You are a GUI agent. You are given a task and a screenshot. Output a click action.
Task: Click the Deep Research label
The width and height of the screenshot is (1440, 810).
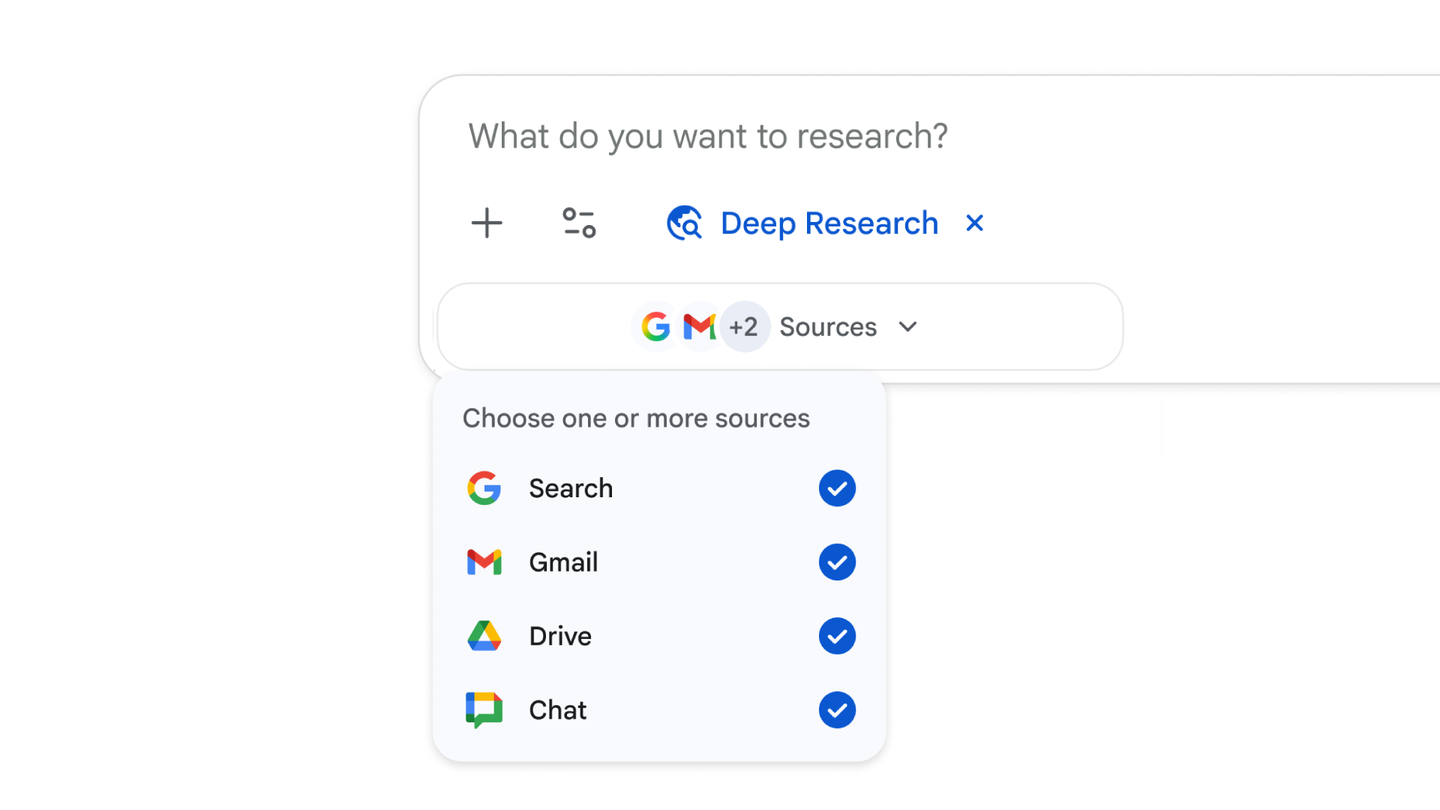[x=828, y=223]
